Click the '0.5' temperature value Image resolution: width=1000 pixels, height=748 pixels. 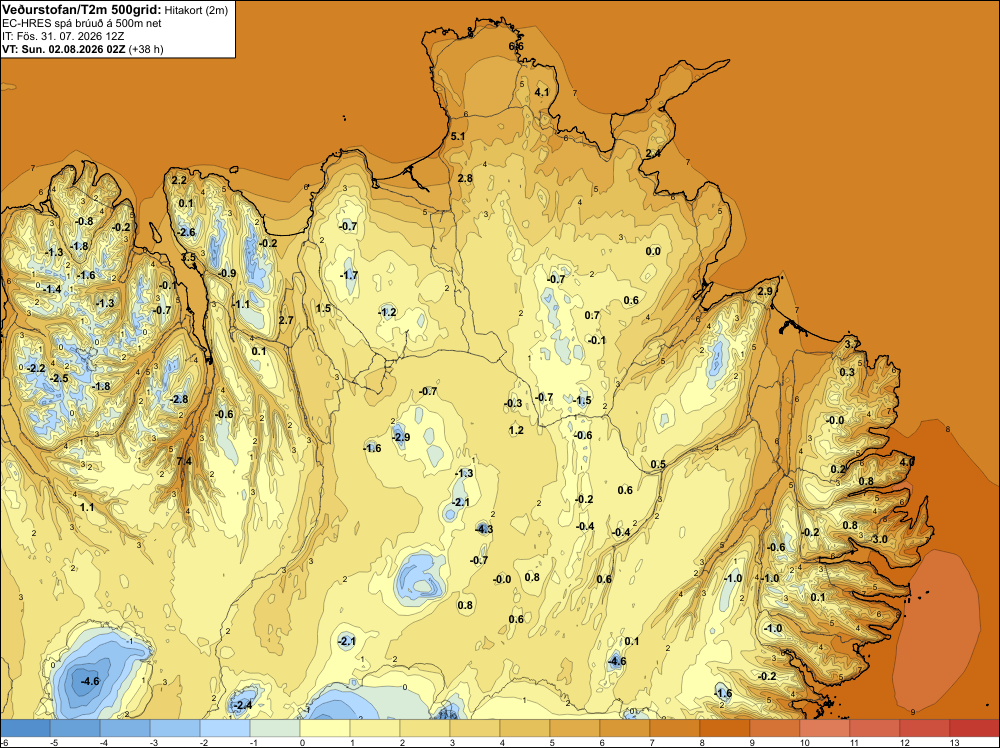[658, 464]
